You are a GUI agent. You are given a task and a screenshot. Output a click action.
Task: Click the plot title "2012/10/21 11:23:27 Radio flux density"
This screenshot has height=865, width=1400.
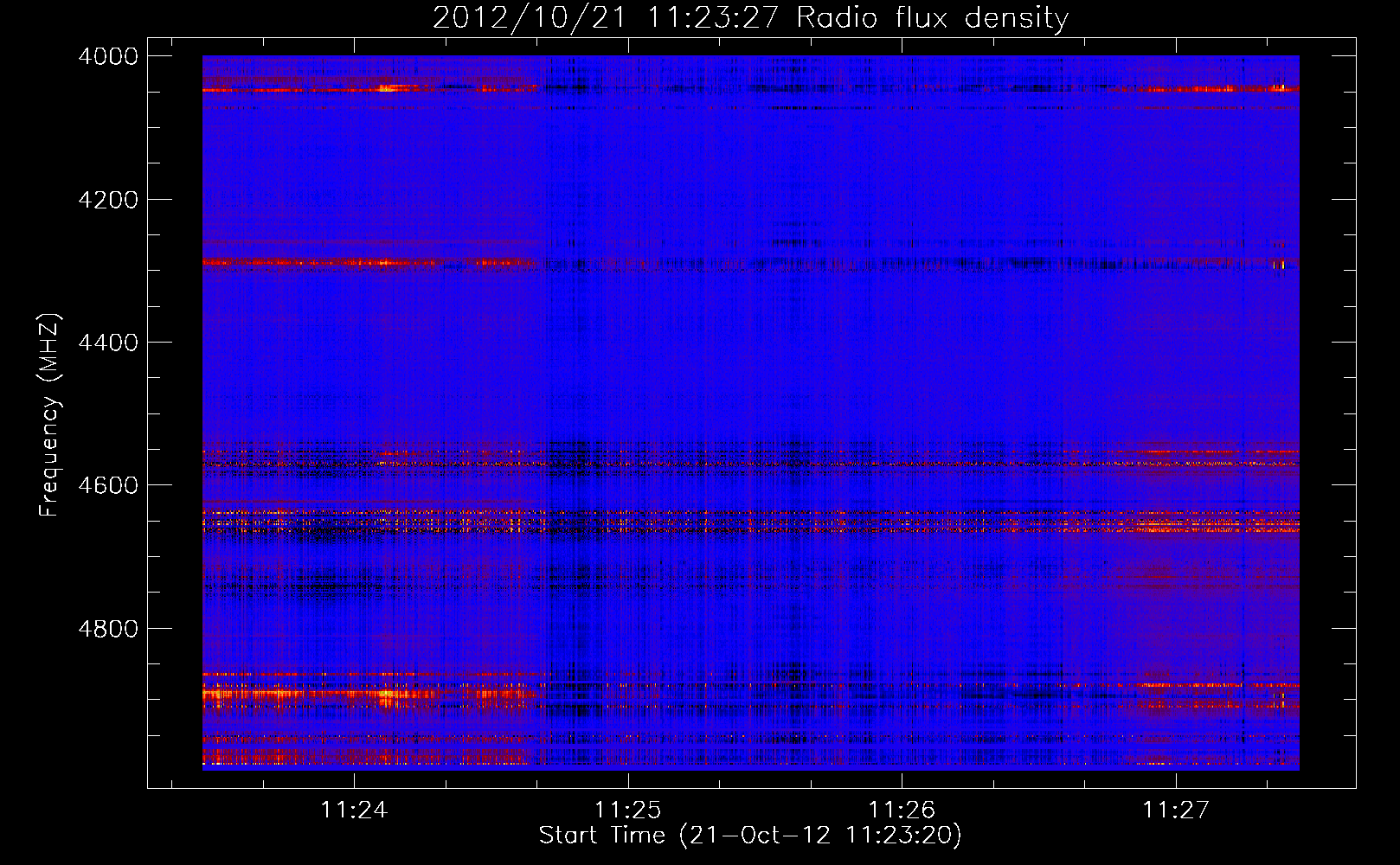pyautogui.click(x=750, y=17)
